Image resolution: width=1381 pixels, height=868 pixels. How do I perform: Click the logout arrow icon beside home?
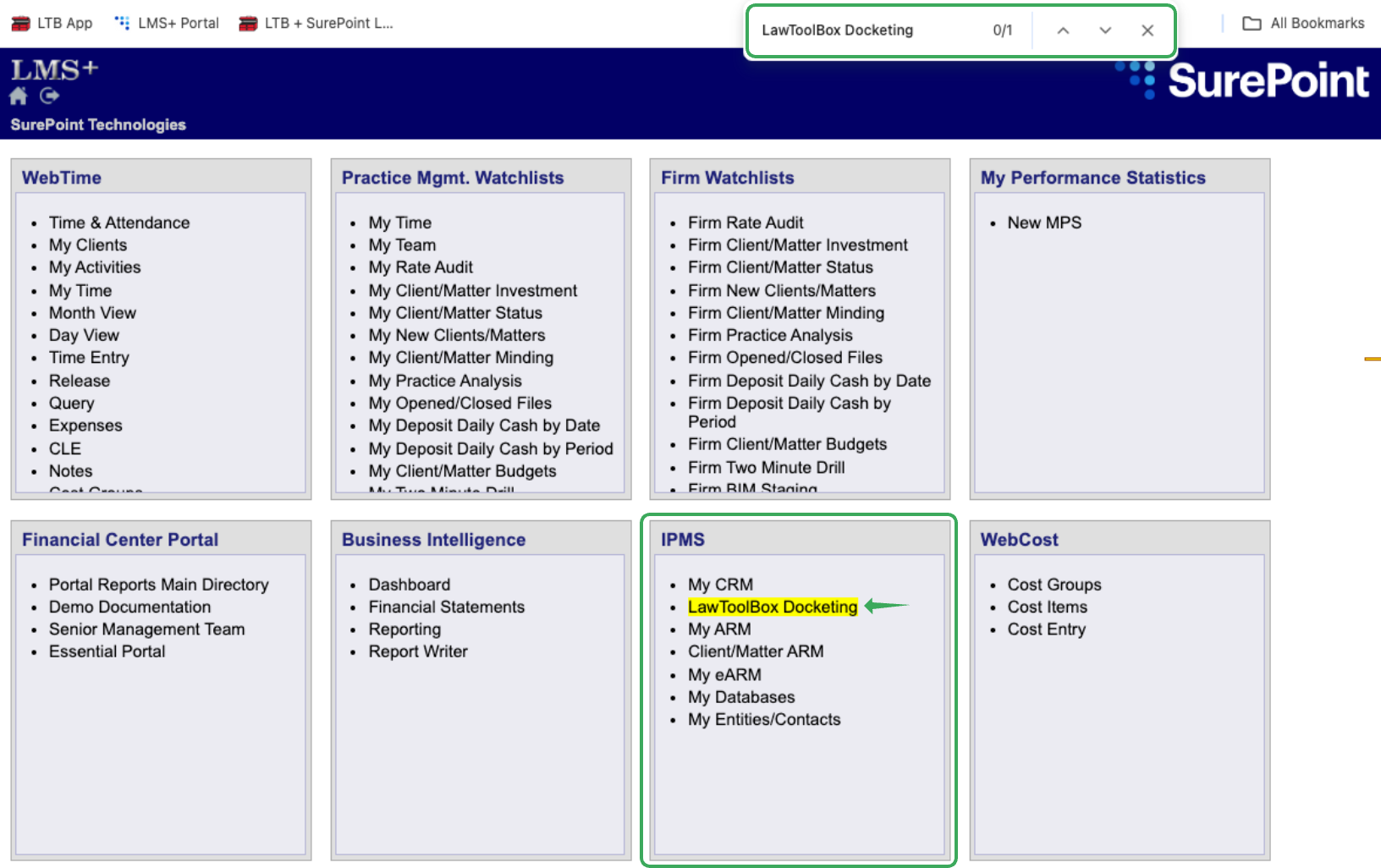tap(50, 96)
